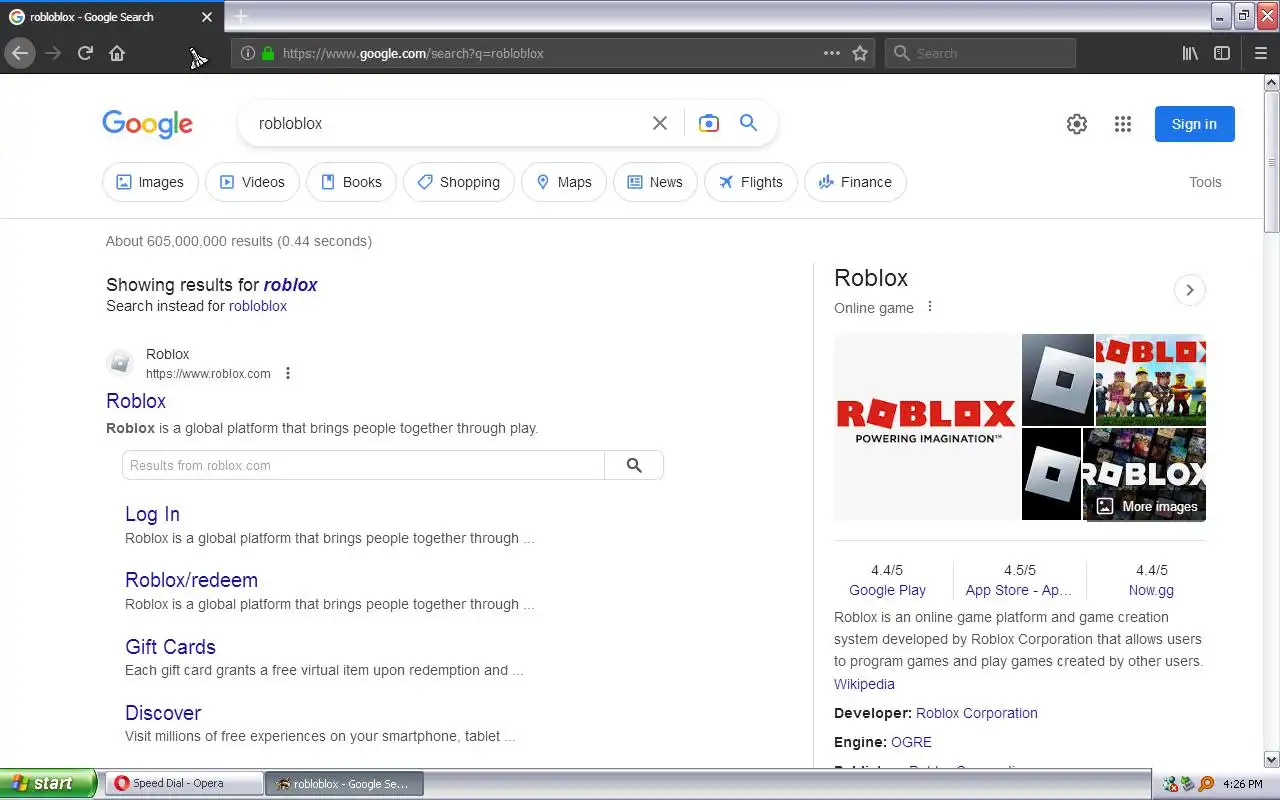The height and width of the screenshot is (800, 1280).
Task: Open the Google Play rating link
Action: tap(887, 590)
